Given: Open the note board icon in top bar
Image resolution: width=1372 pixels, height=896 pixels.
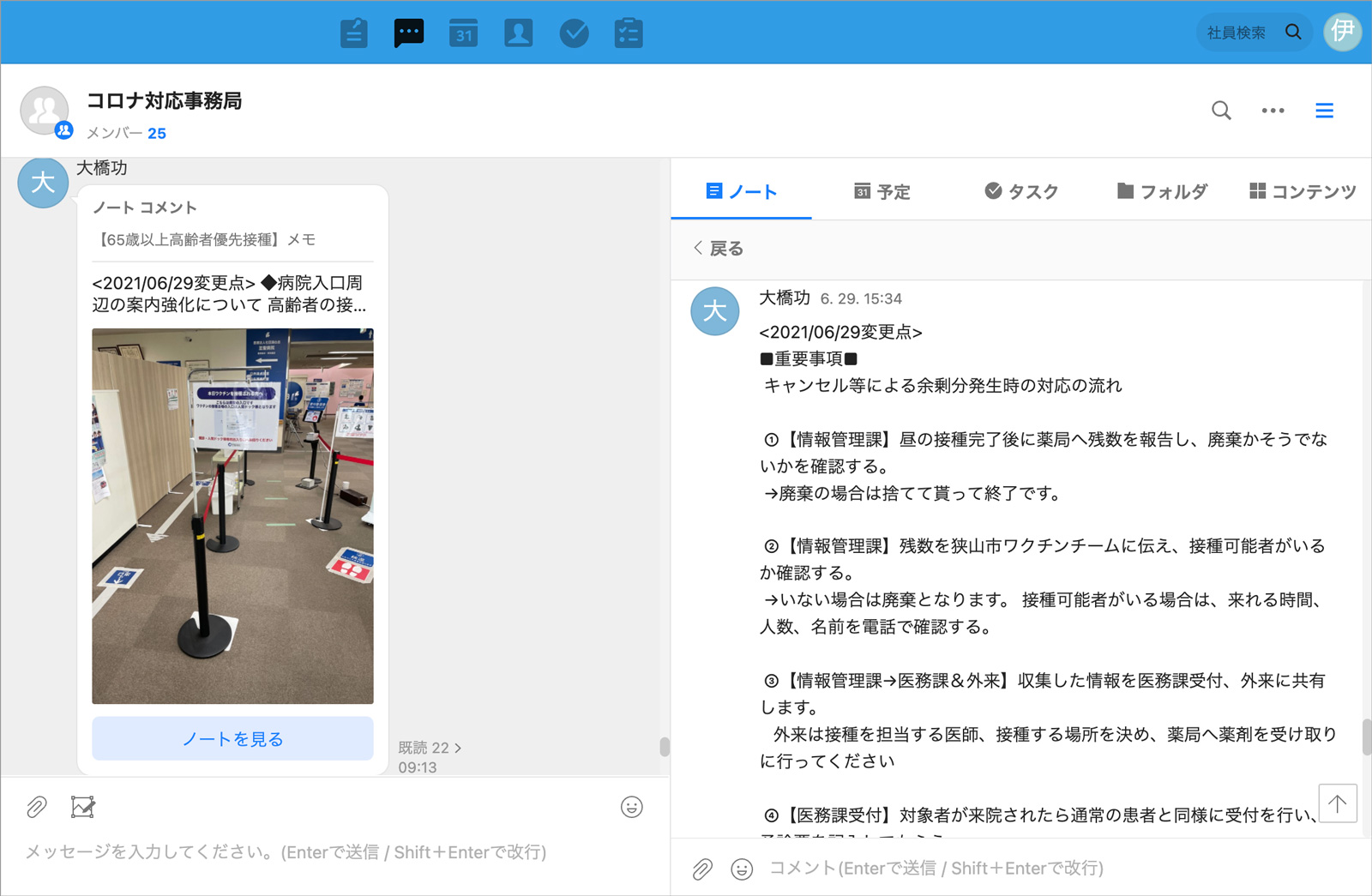Looking at the screenshot, I should point(353,33).
